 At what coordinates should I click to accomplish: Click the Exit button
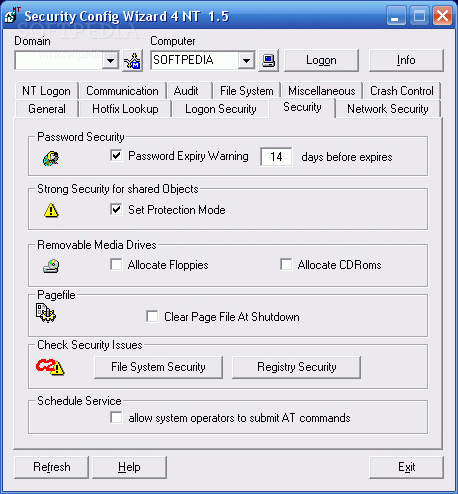point(406,467)
